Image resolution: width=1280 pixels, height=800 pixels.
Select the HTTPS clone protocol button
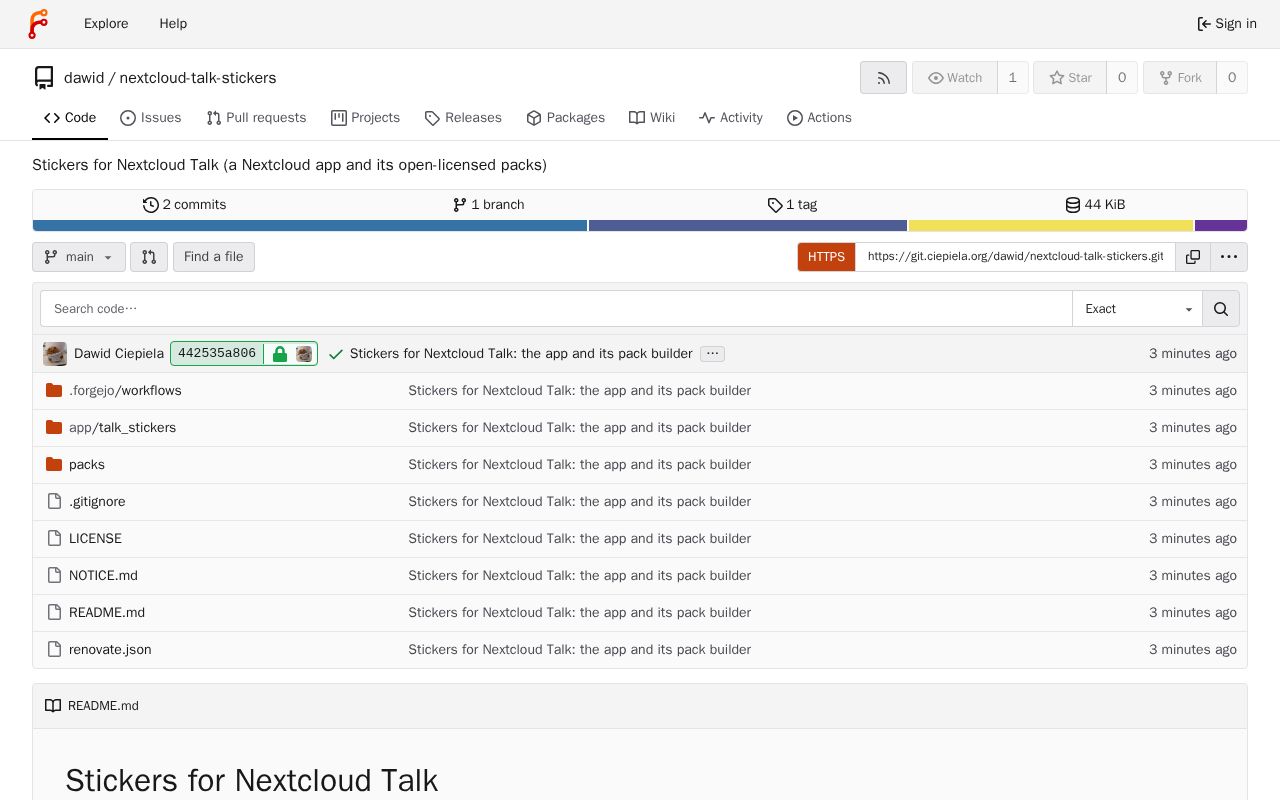pos(826,257)
